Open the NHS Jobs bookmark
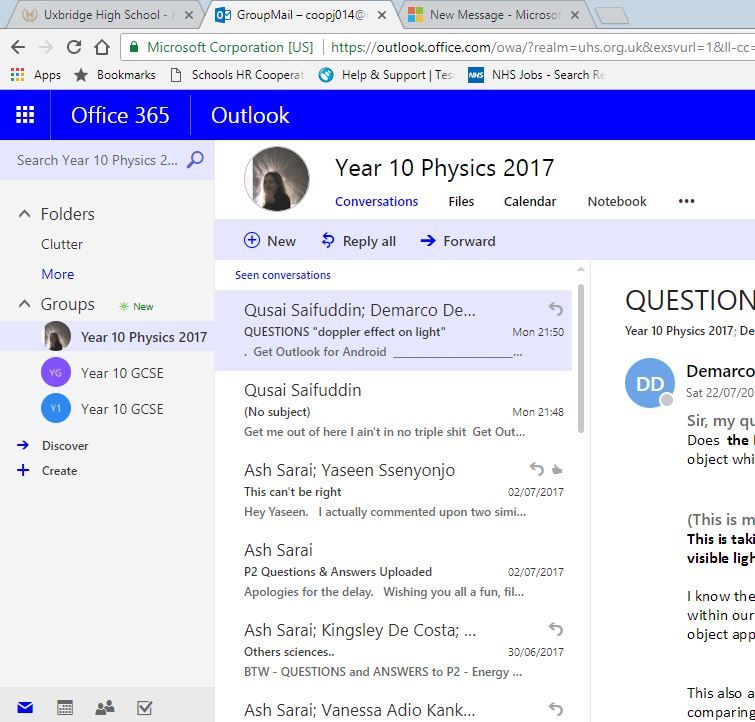 536,75
